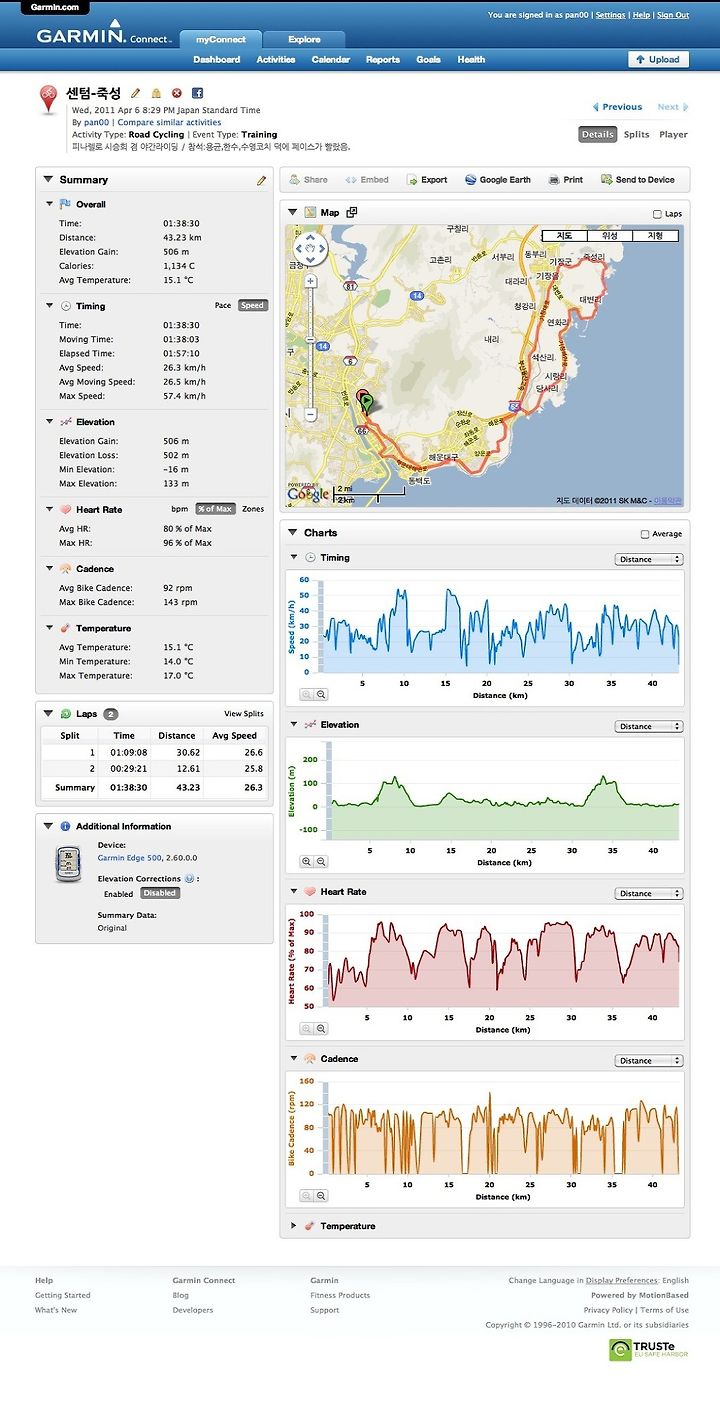Click the Elevation Corrections help question icon
This screenshot has width=720, height=1403.
tap(189, 879)
